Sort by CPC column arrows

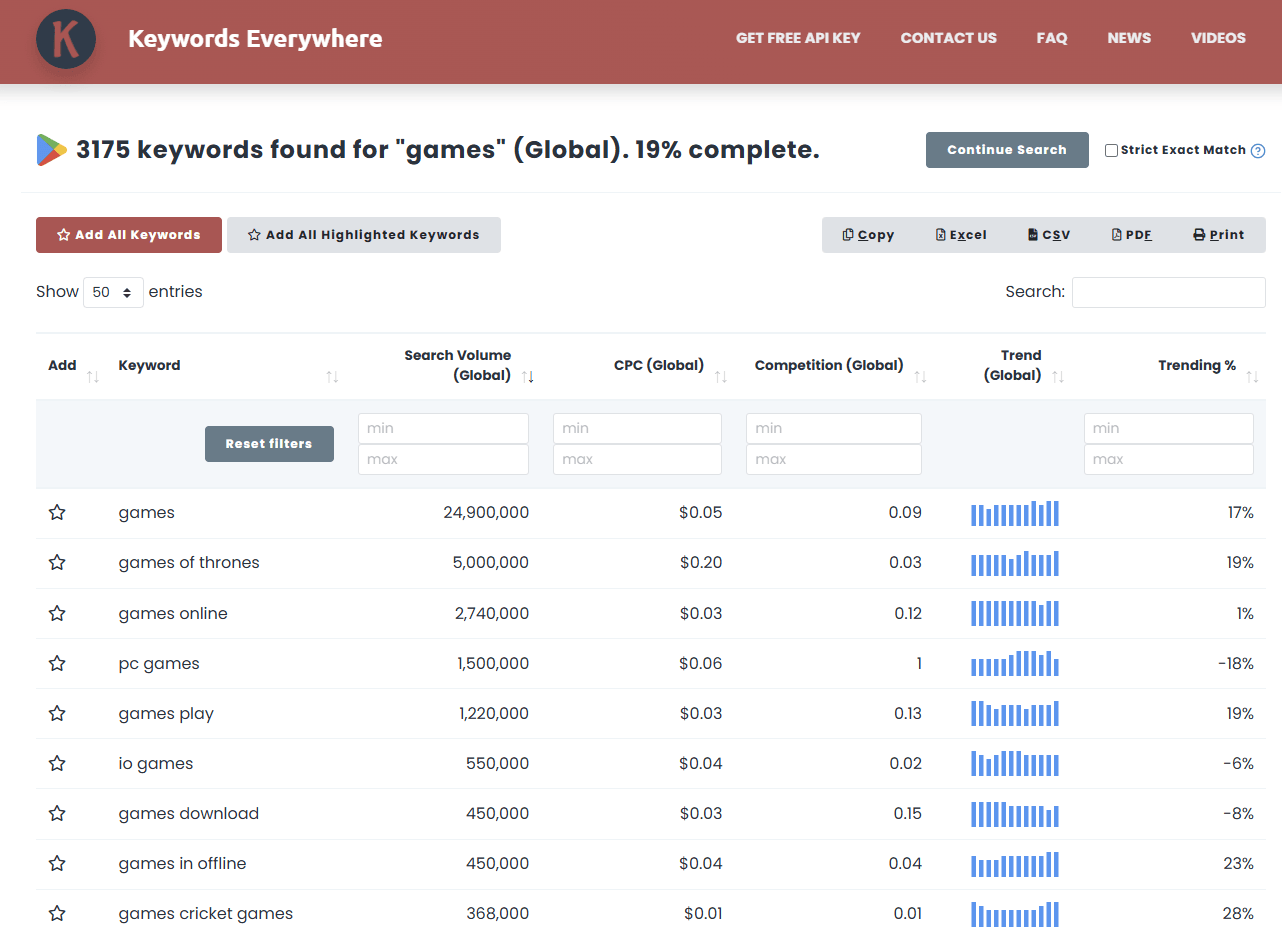click(721, 377)
